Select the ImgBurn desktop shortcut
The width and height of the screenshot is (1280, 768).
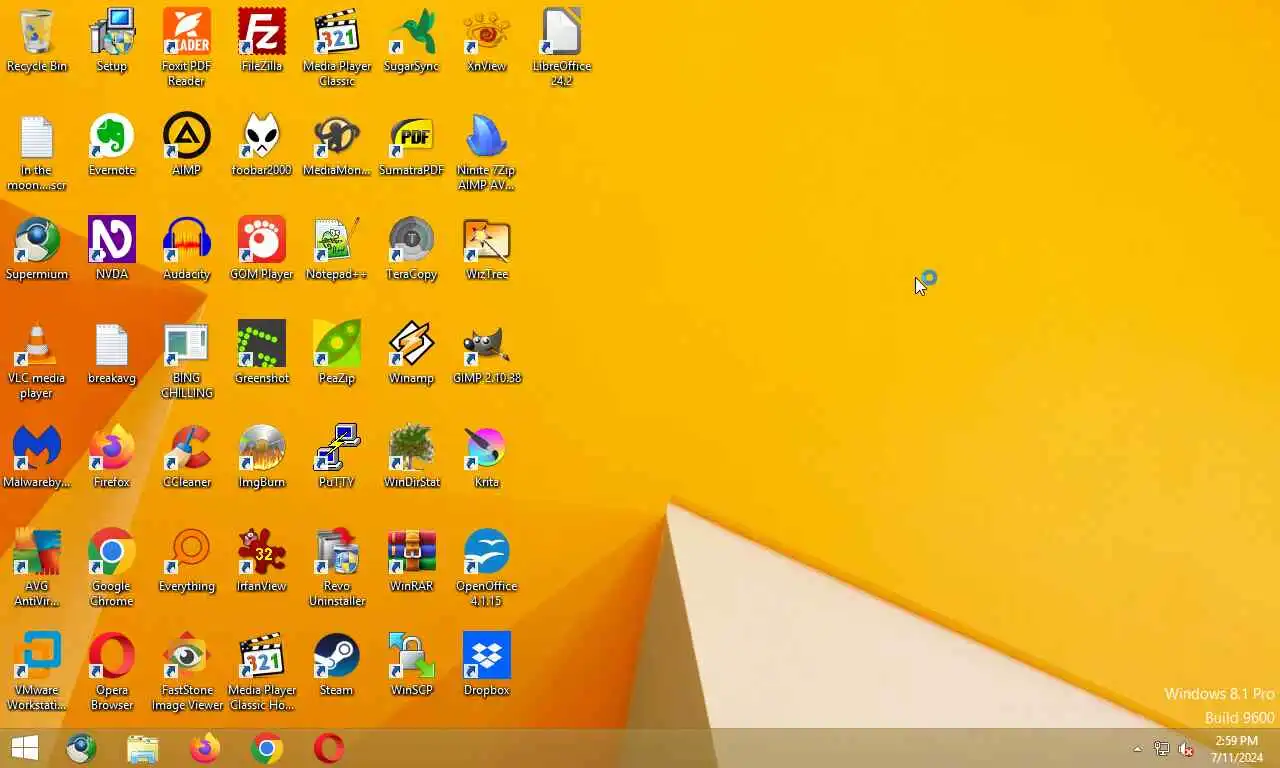(262, 457)
